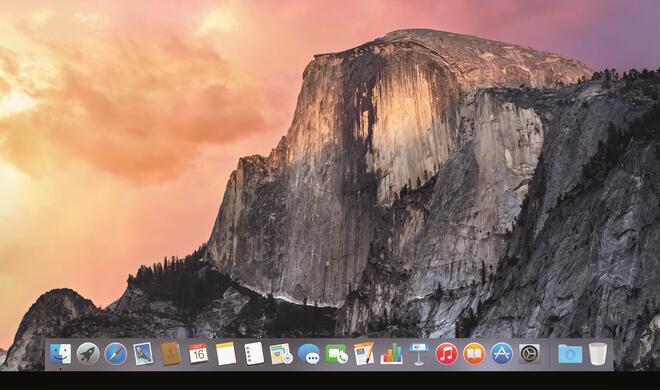Launch Numbers bar chart icon
Image resolution: width=660 pixels, height=390 pixels.
(391, 354)
